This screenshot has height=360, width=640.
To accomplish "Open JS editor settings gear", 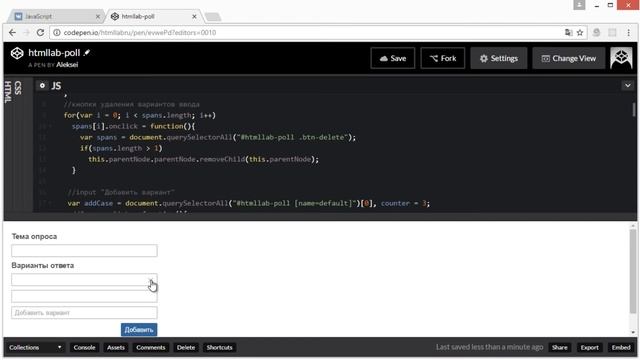I will coord(42,85).
